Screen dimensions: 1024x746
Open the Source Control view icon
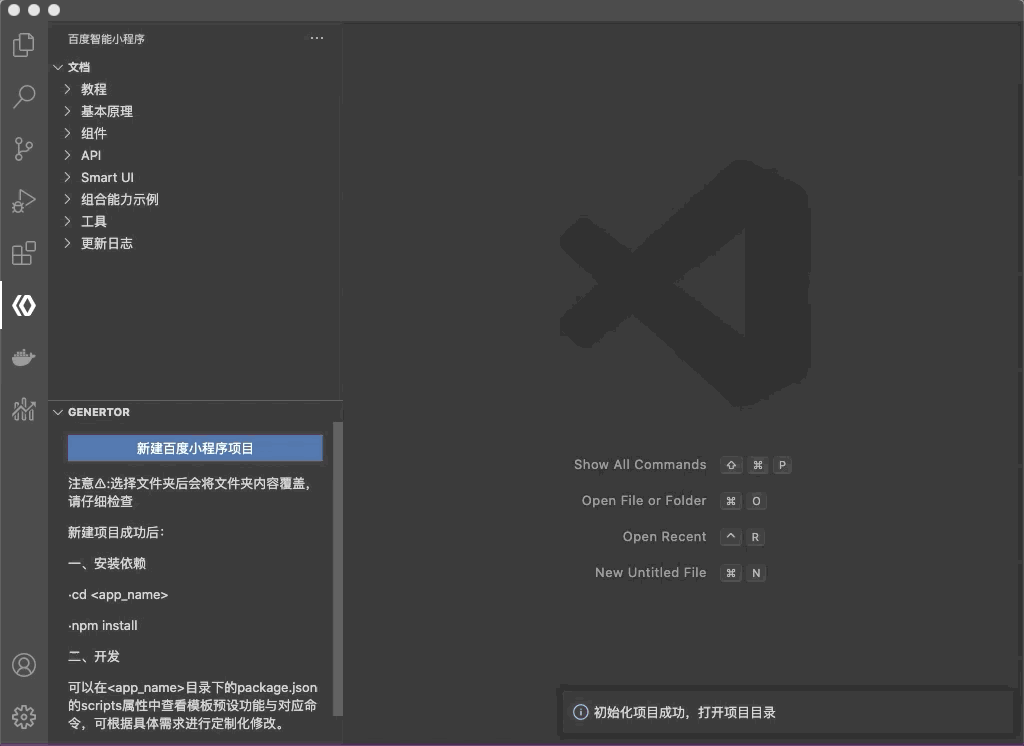pyautogui.click(x=24, y=149)
